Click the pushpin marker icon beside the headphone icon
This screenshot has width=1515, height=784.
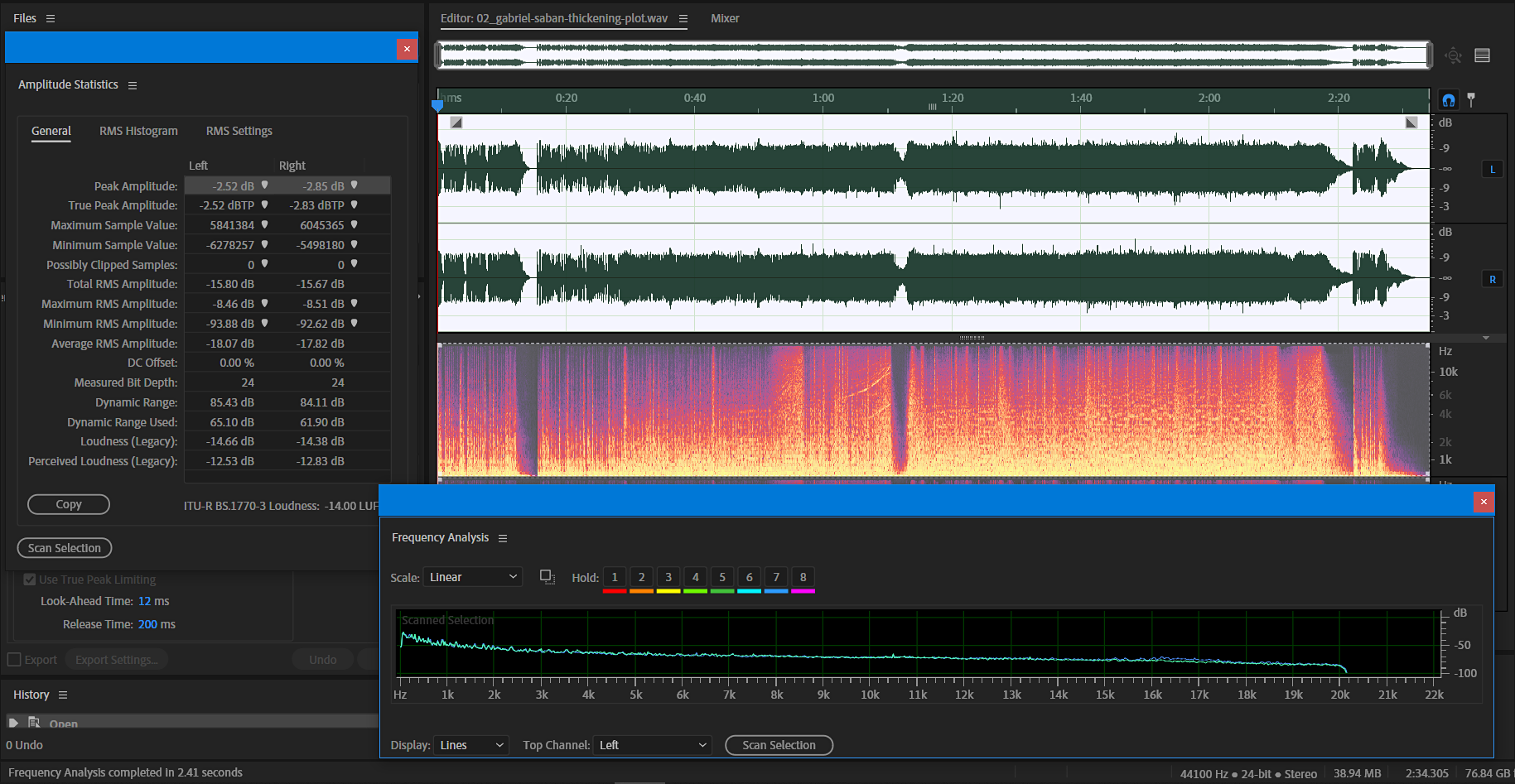coord(1471,99)
